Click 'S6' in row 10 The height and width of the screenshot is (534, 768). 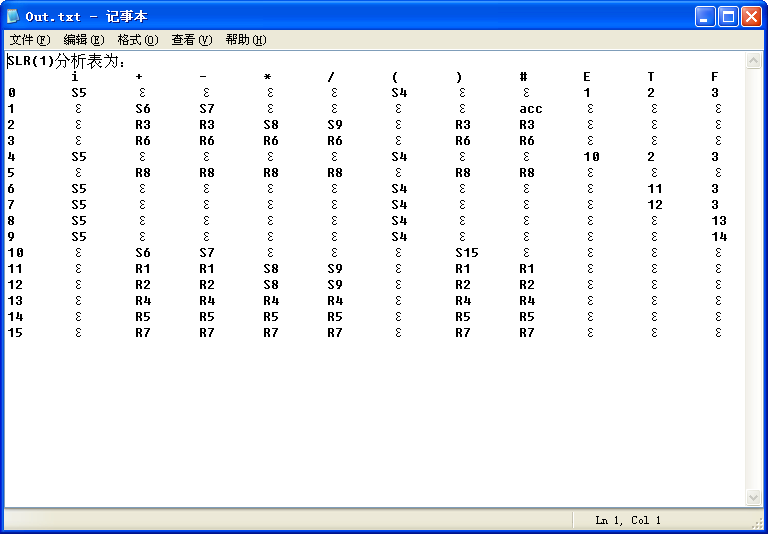point(143,253)
